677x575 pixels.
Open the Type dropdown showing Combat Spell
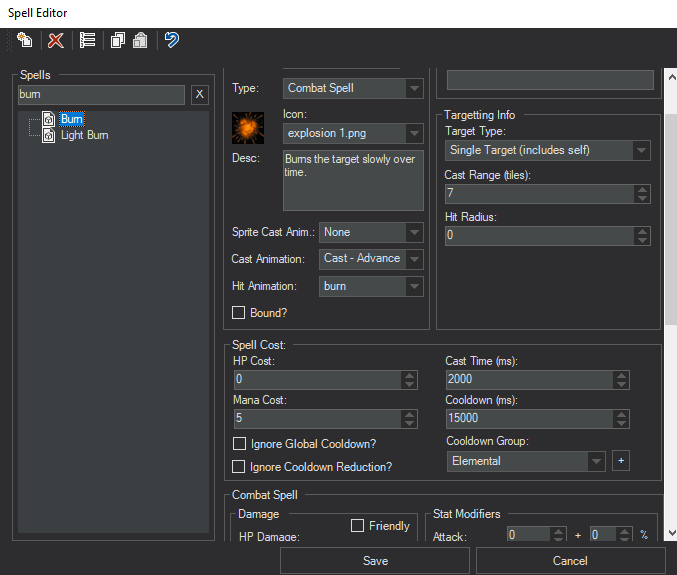(353, 88)
